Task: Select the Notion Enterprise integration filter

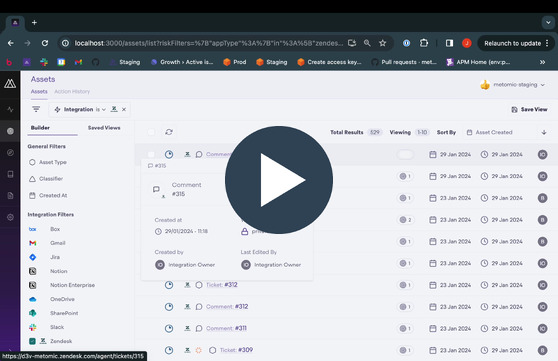Action: (62, 285)
